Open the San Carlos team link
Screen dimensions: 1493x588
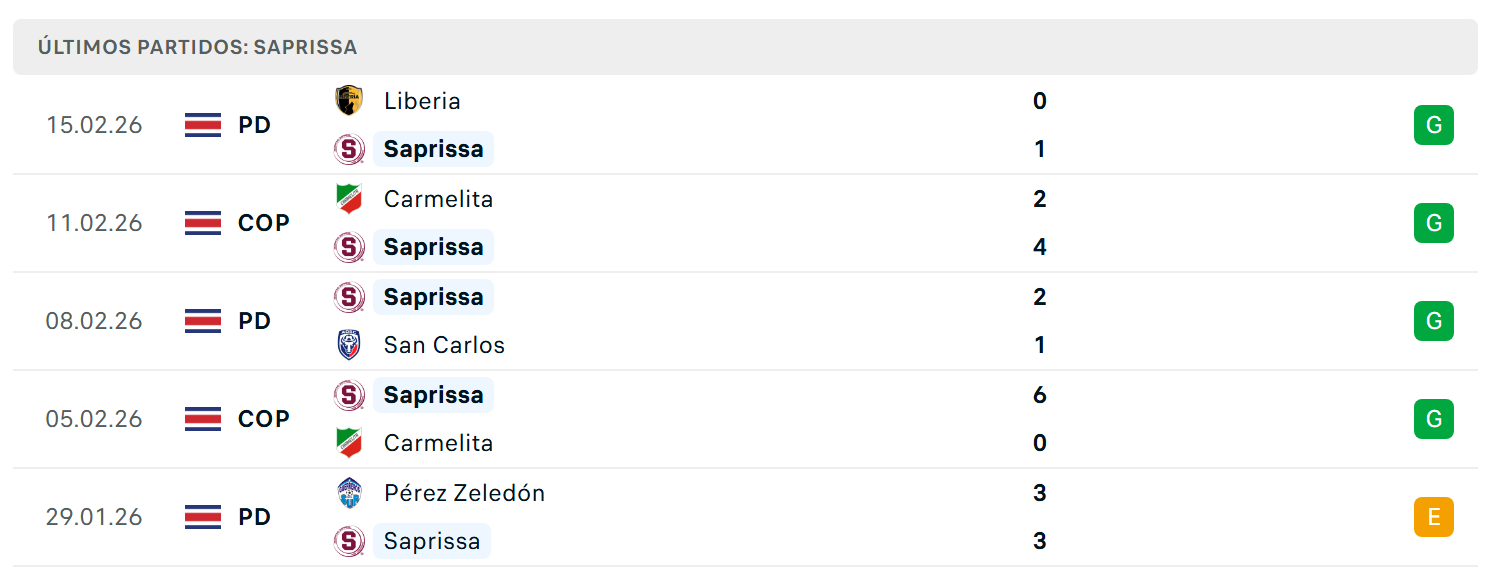coord(444,345)
